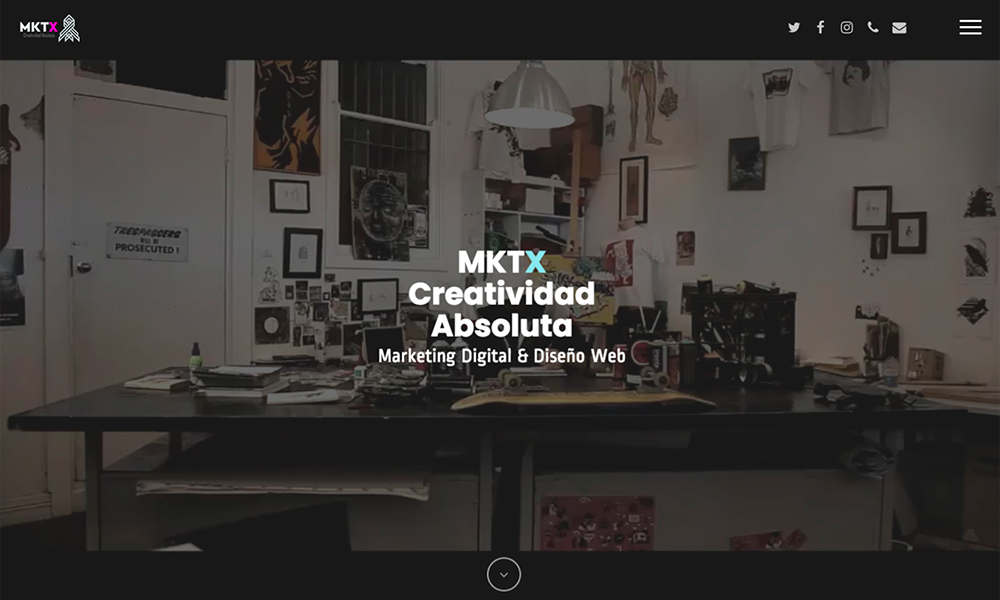This screenshot has width=1000, height=600.
Task: Click the MKTX logo text in header
Action: point(38,27)
